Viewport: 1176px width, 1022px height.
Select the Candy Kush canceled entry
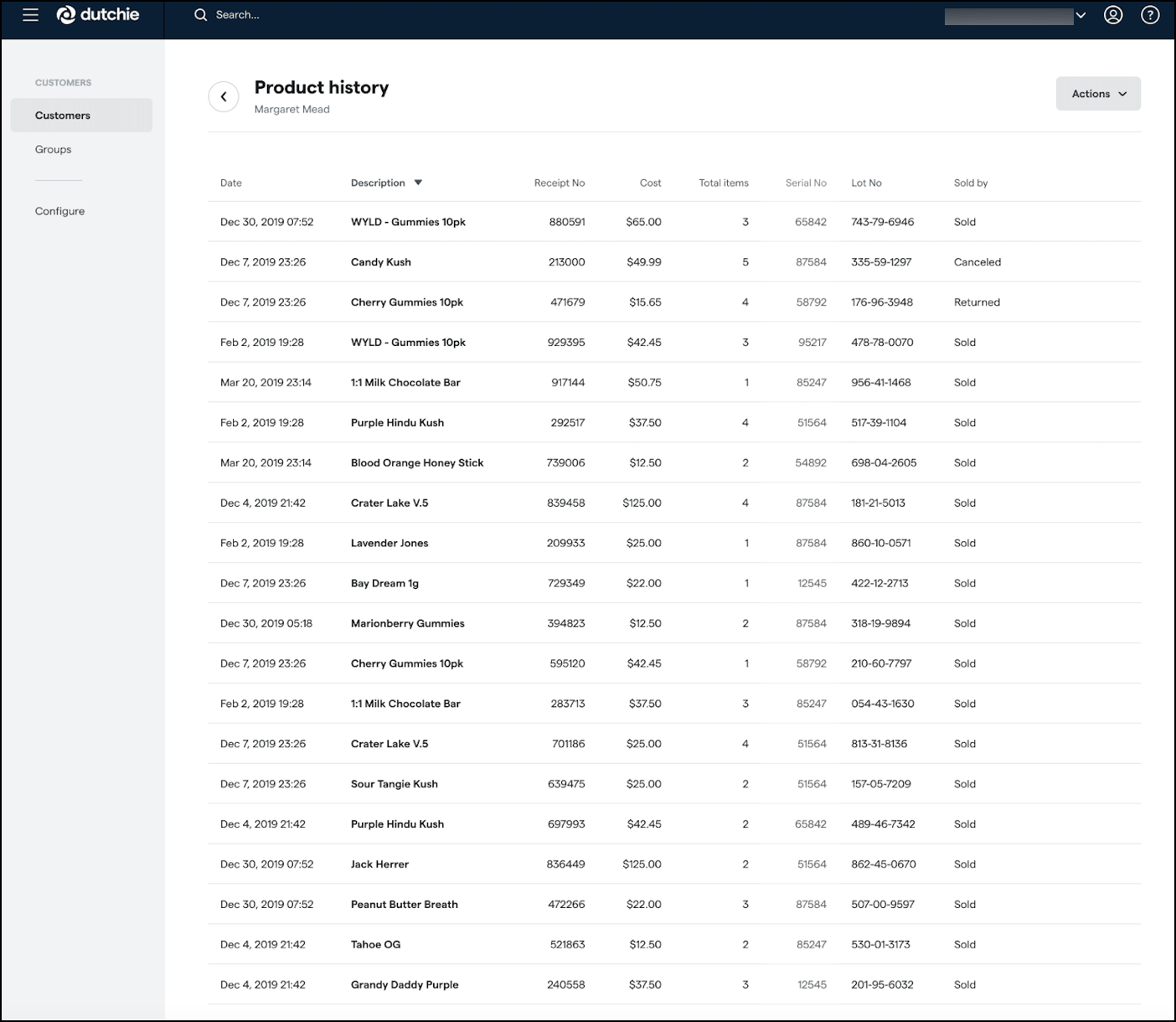pyautogui.click(x=380, y=261)
